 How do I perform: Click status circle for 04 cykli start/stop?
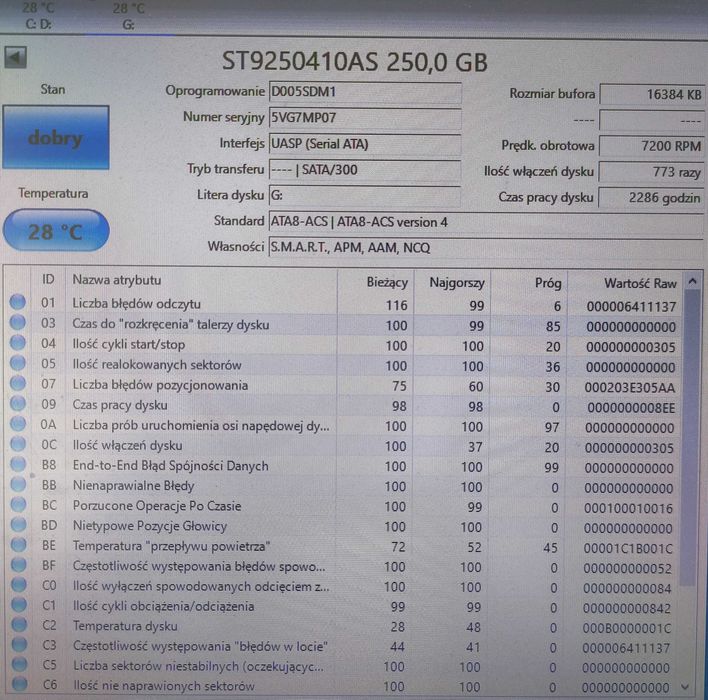click(18, 342)
